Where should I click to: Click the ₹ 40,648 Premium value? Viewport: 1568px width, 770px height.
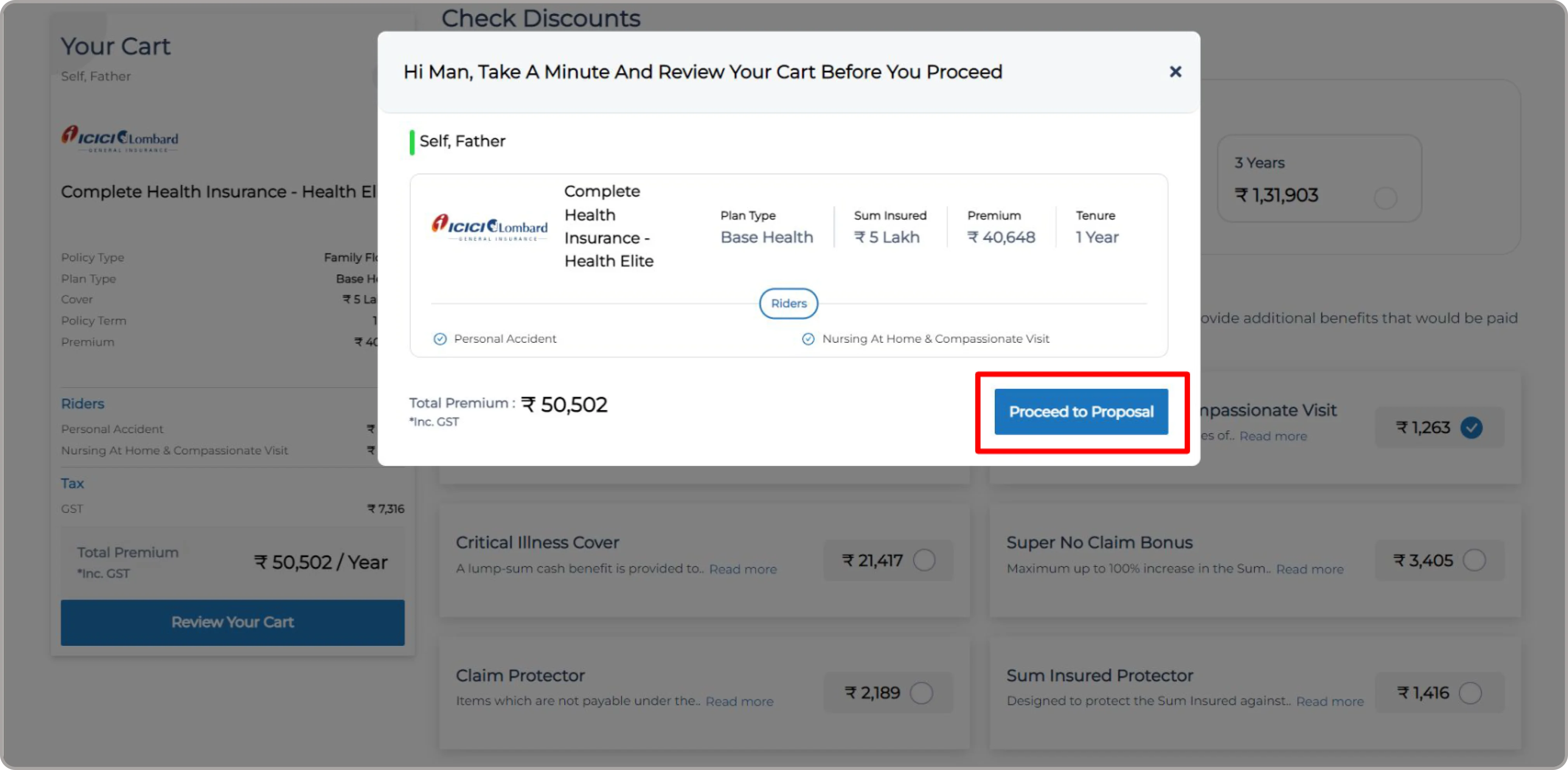coord(1001,238)
